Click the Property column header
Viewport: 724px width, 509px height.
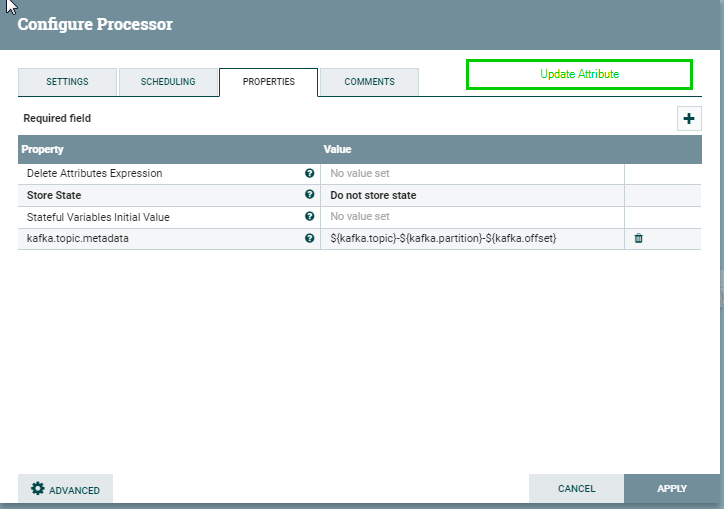coord(43,149)
